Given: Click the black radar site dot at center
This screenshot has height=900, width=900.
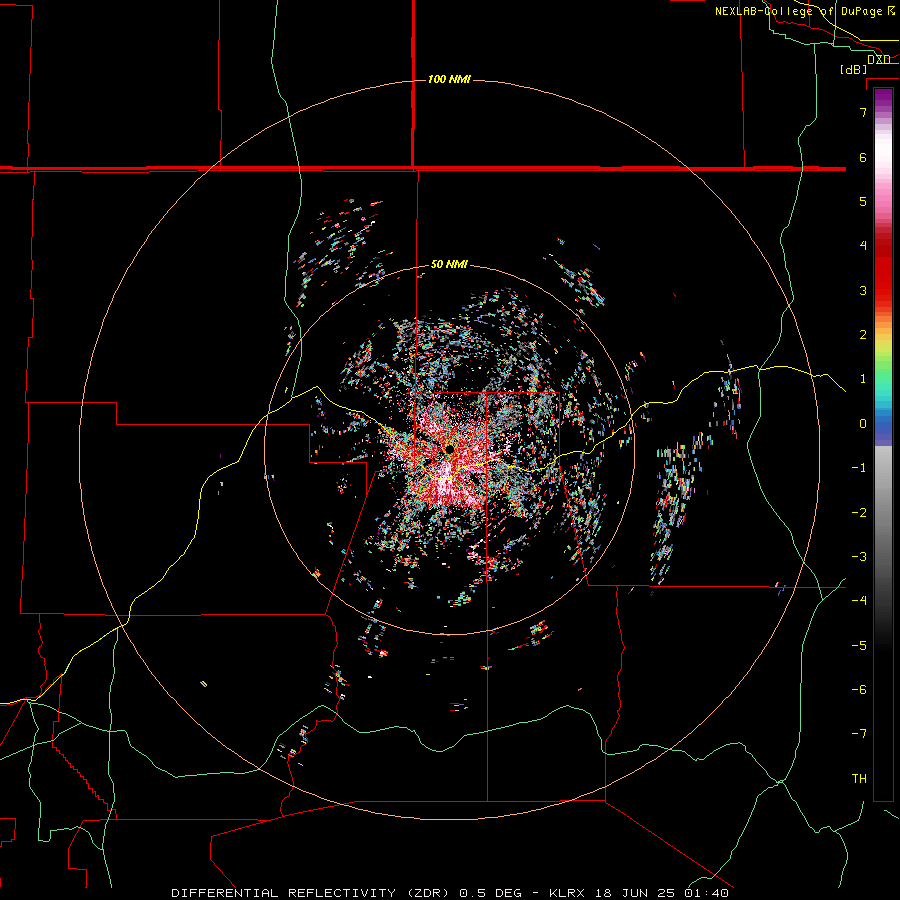Looking at the screenshot, I should (449, 449).
